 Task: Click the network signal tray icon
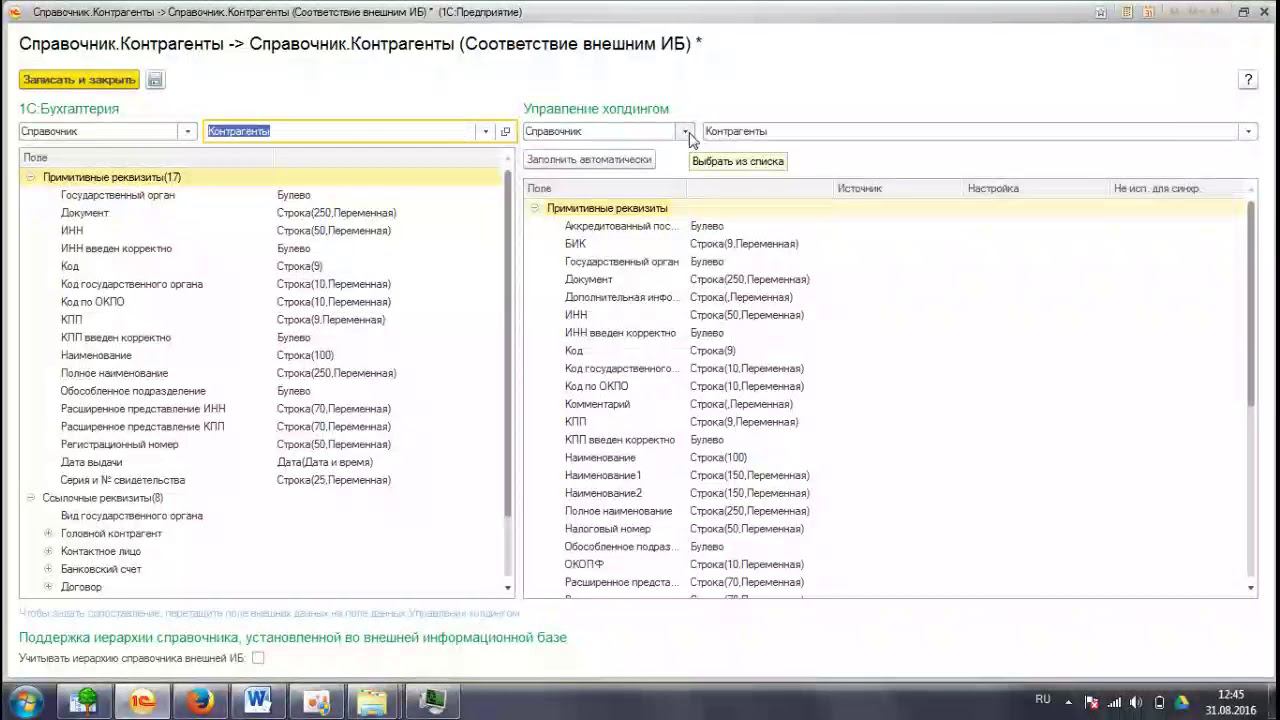[x=1114, y=702]
